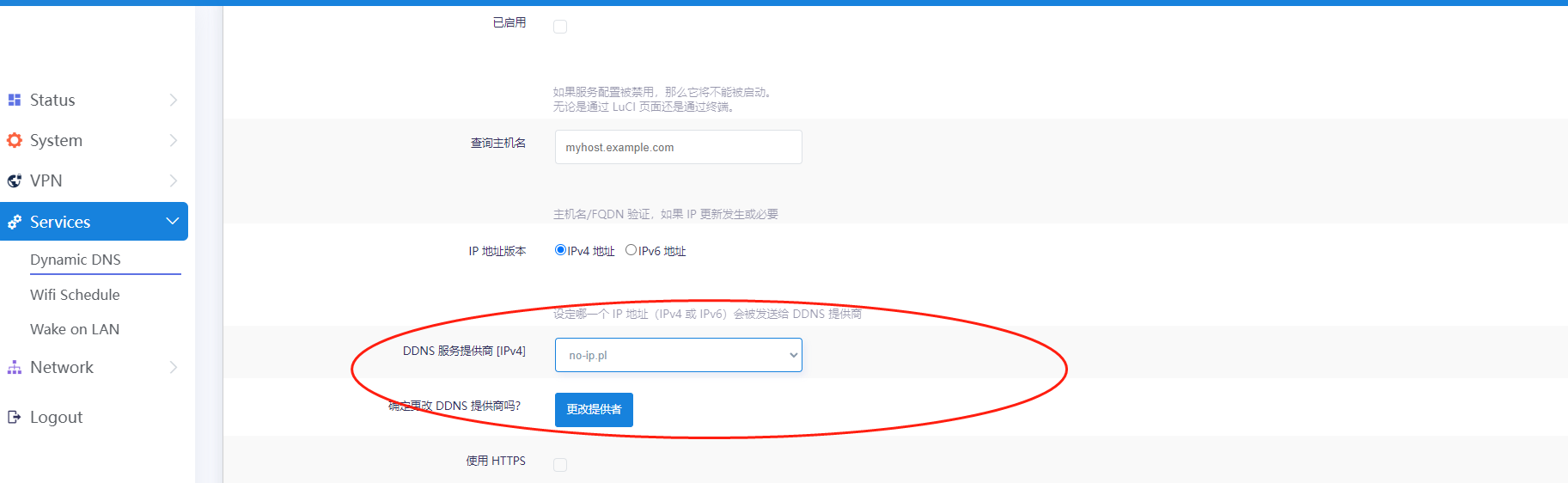Select the IPv6 地址 radio button
Screen dimensions: 1568x483
631,250
